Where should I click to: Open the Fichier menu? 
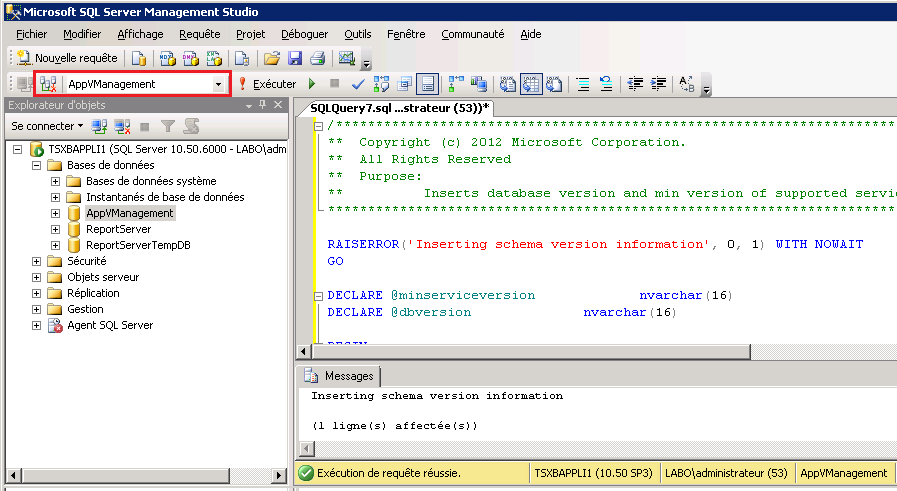pyautogui.click(x=31, y=34)
